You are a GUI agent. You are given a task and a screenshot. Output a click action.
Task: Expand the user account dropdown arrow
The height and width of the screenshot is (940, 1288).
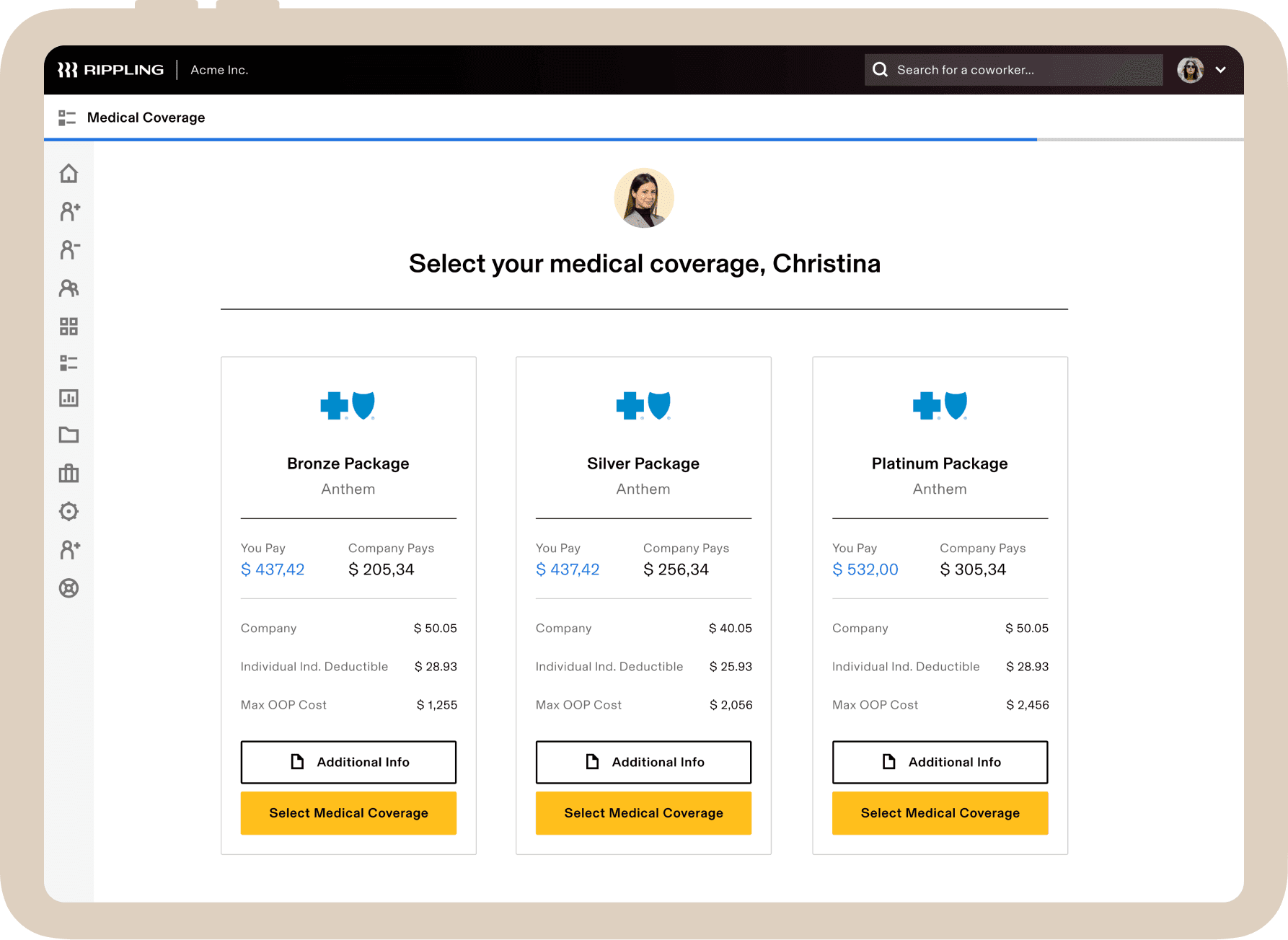(1221, 70)
